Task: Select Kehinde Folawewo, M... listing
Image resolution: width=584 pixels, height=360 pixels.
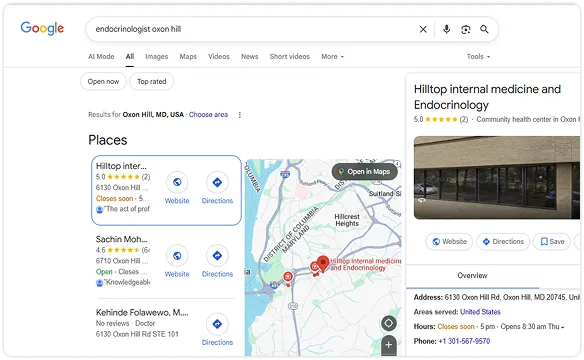Action: [142, 312]
